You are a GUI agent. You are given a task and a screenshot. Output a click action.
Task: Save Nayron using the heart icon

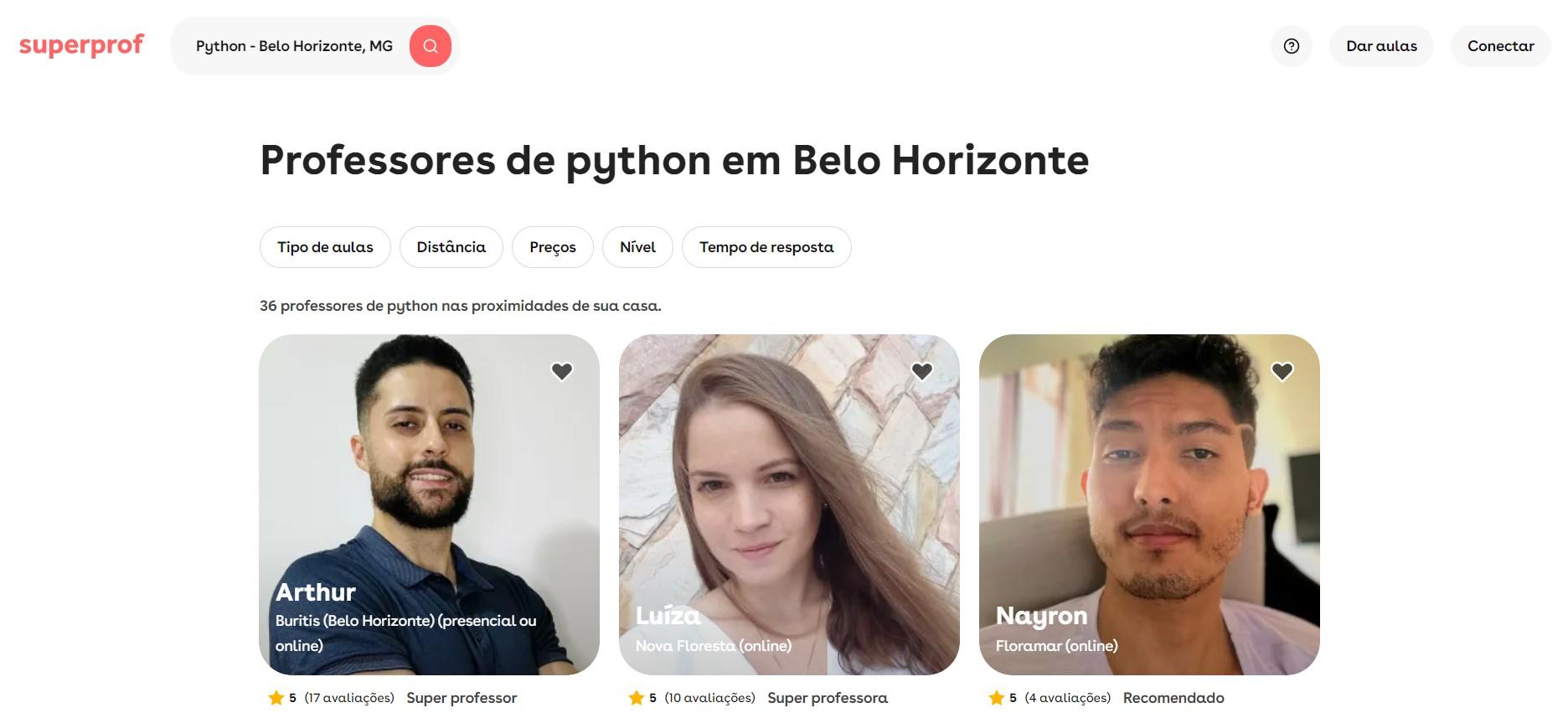point(1282,371)
